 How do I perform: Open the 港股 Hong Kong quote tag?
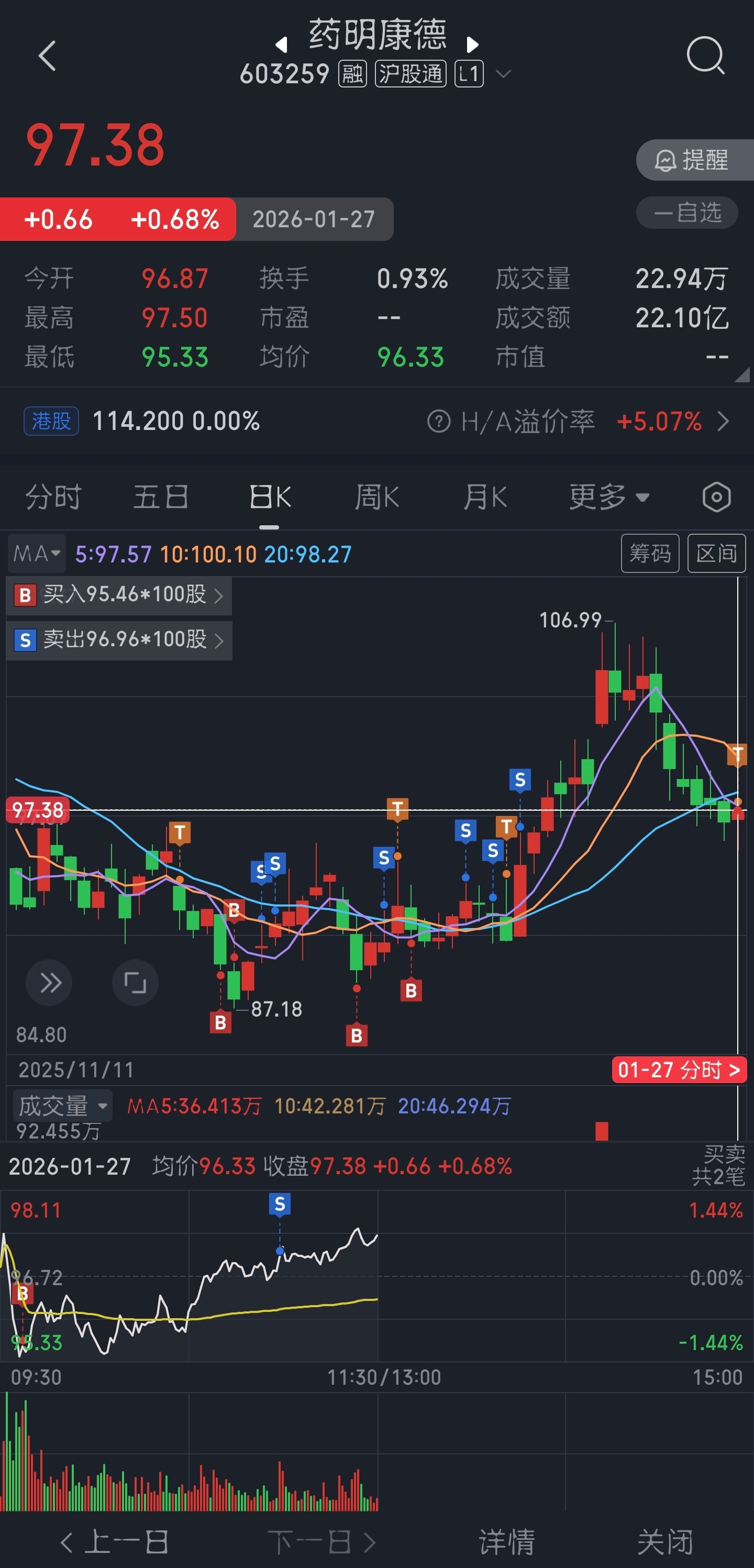pyautogui.click(x=51, y=421)
